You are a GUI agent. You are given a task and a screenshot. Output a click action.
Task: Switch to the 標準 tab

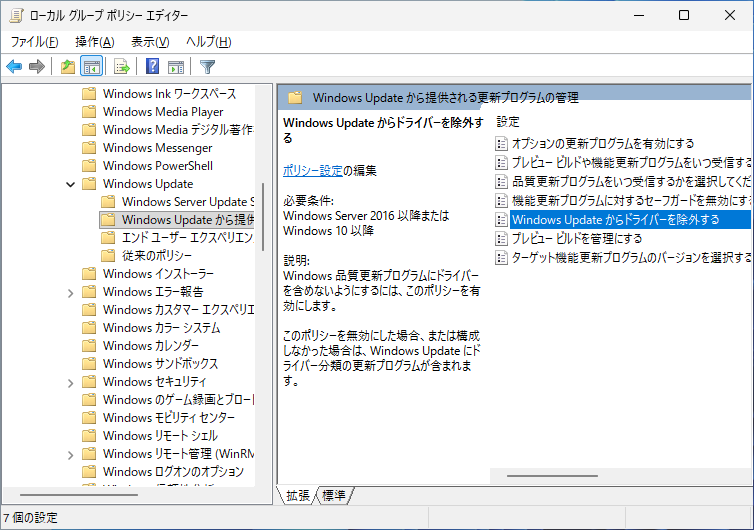(x=334, y=495)
